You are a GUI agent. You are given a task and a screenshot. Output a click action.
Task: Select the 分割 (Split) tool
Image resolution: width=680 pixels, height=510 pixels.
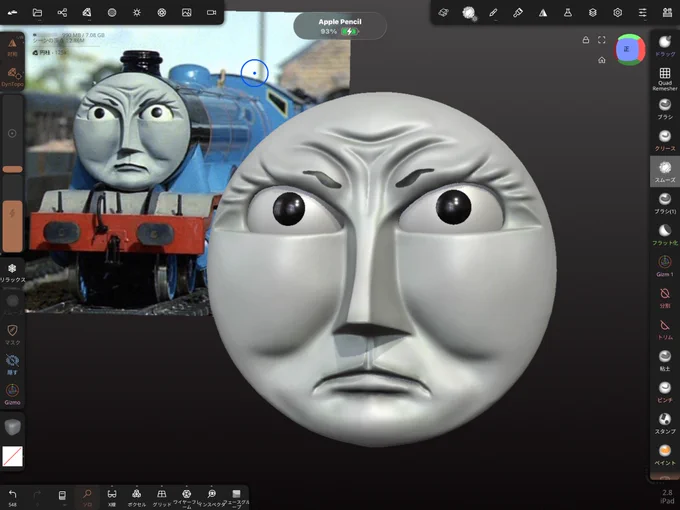665,298
